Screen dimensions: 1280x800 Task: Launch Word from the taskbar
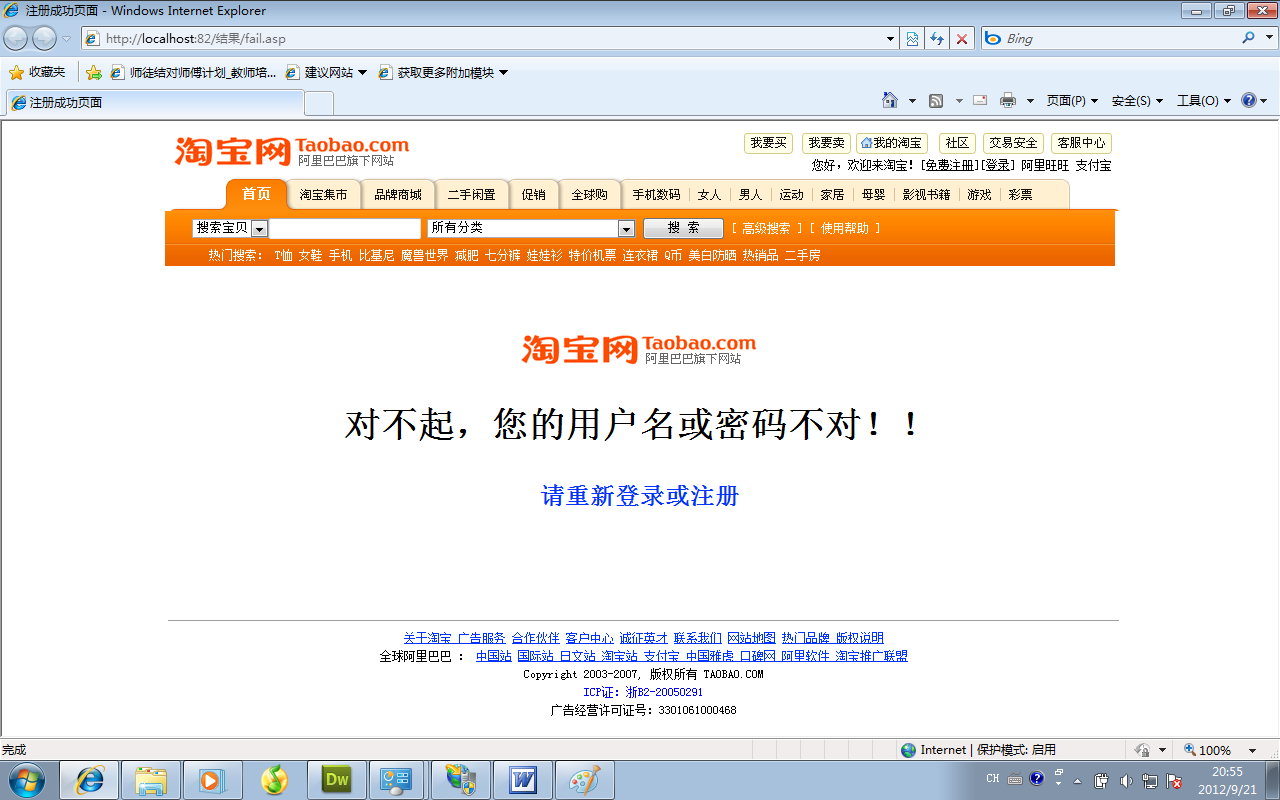tap(522, 780)
